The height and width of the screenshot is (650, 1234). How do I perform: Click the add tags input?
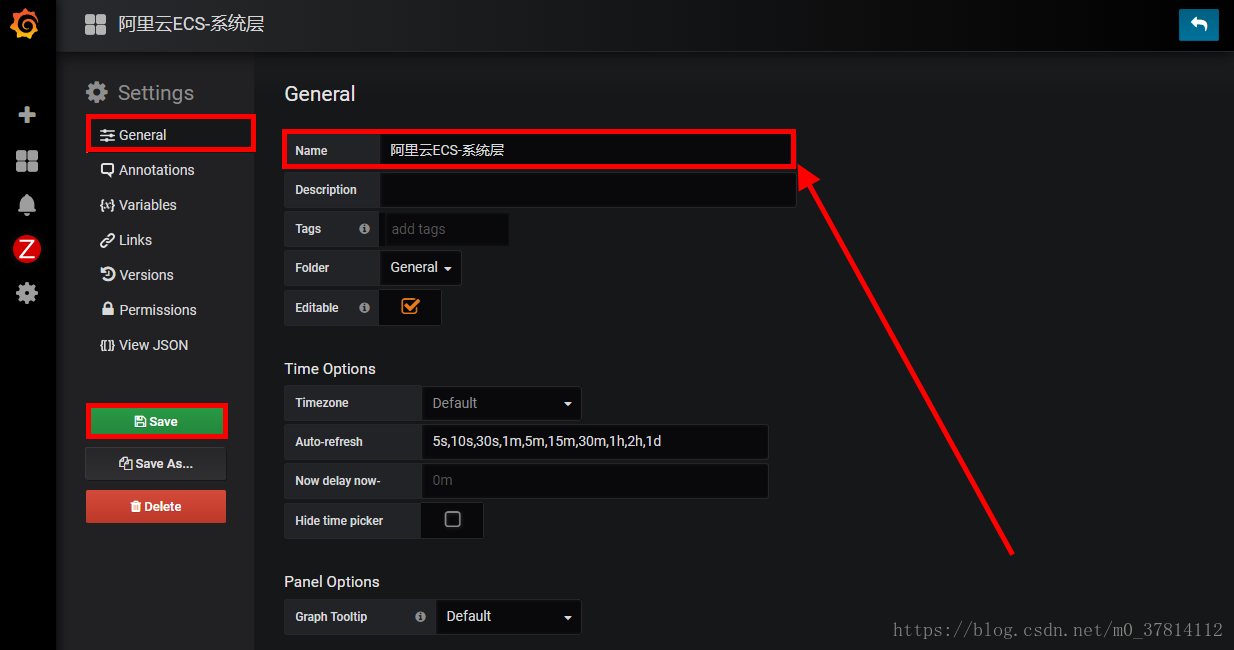click(446, 229)
